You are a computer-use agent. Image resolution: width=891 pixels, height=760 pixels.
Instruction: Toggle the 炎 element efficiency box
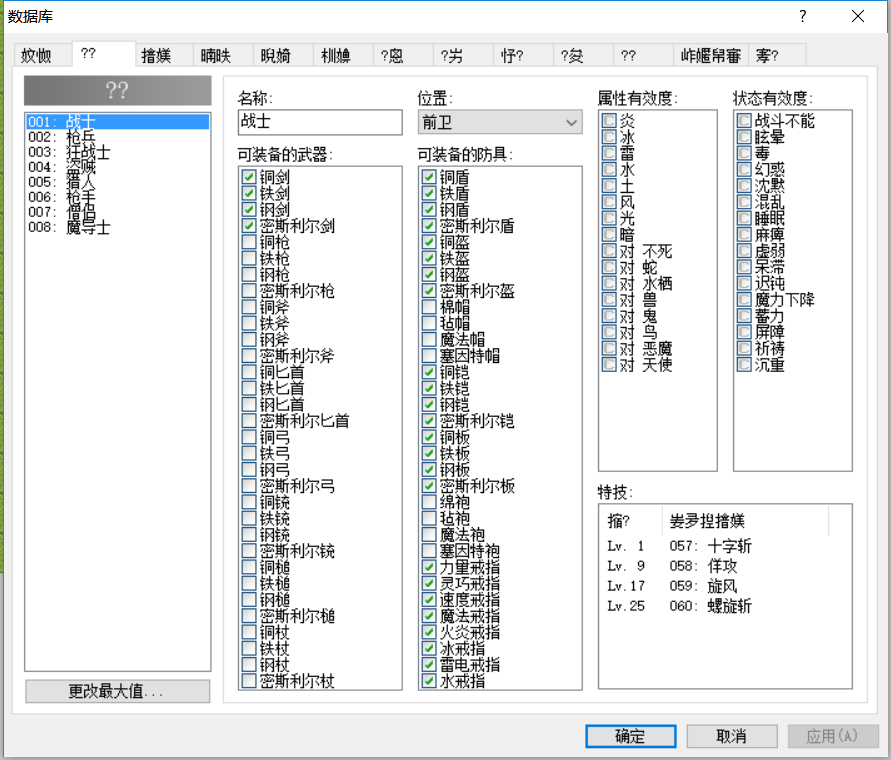point(609,121)
